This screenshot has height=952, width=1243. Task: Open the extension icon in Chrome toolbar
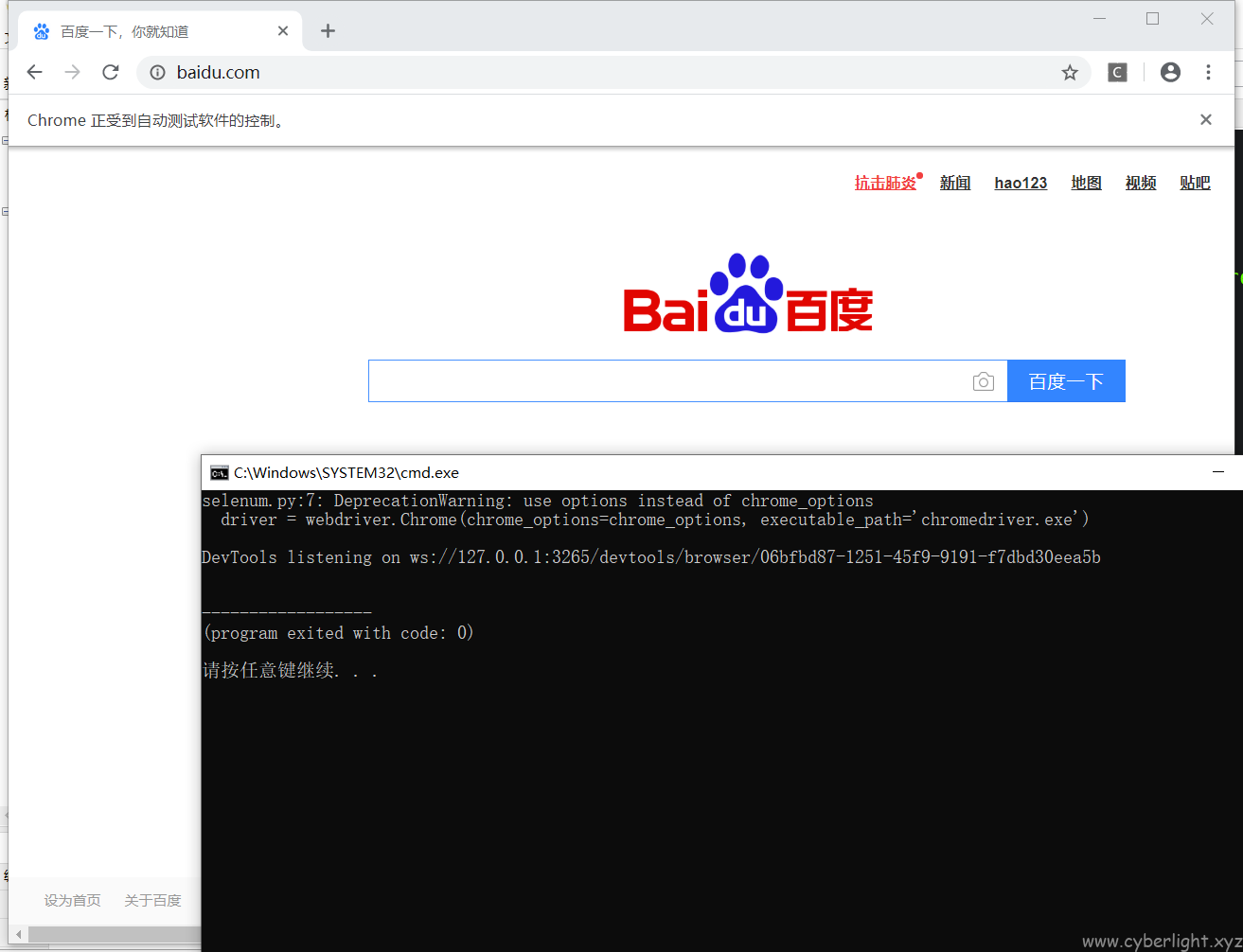[x=1118, y=73]
